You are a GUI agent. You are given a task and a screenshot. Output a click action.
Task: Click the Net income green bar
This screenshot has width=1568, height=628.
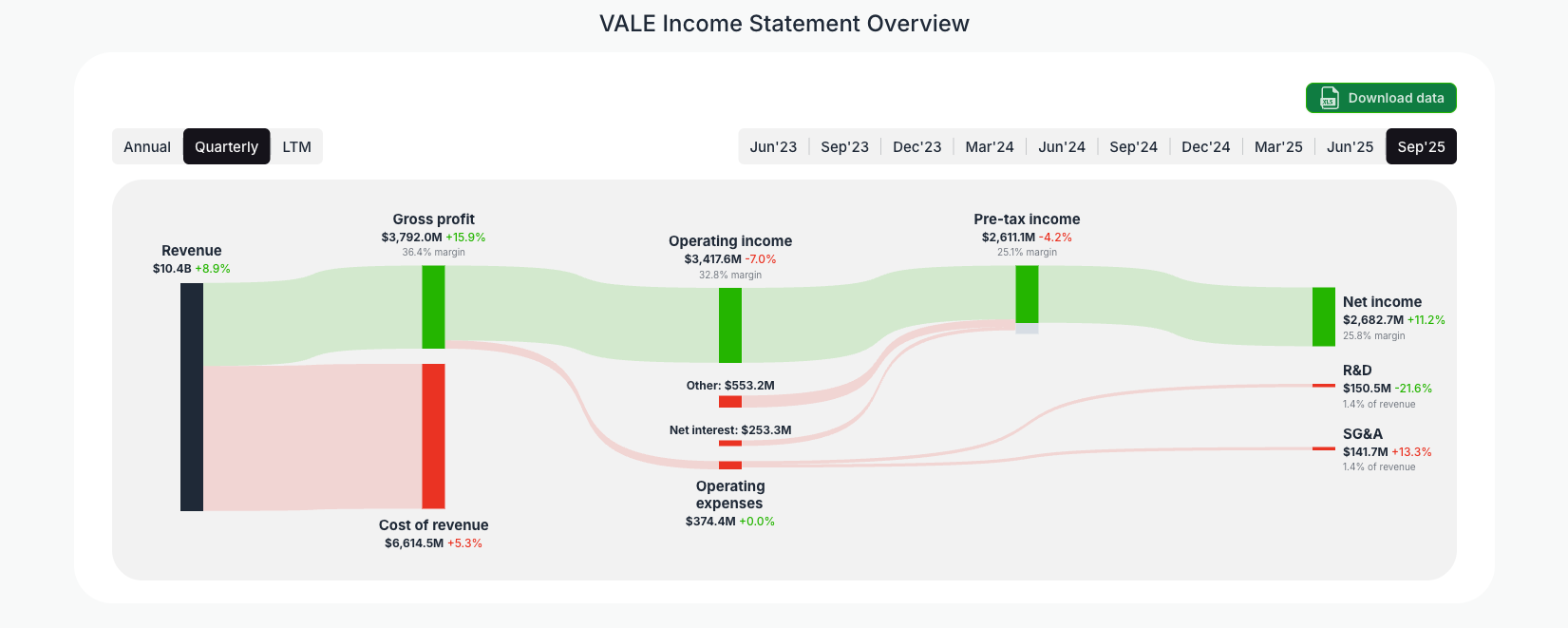[x=1323, y=315]
